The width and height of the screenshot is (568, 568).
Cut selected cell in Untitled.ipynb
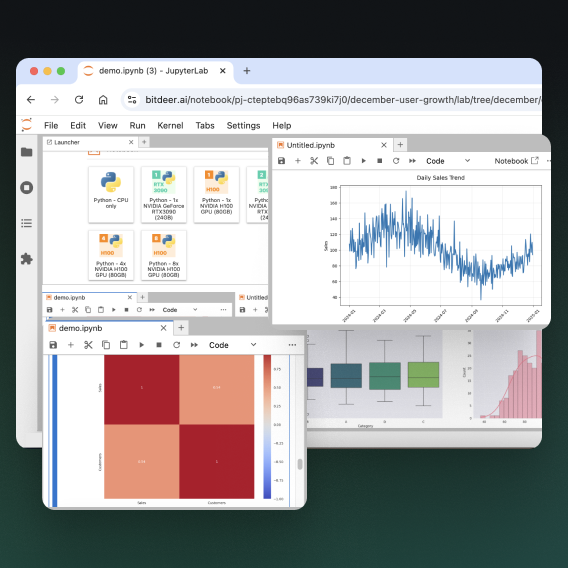click(x=314, y=161)
